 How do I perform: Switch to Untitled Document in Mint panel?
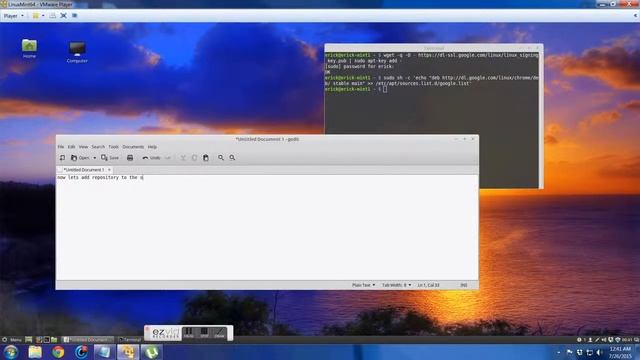point(88,340)
